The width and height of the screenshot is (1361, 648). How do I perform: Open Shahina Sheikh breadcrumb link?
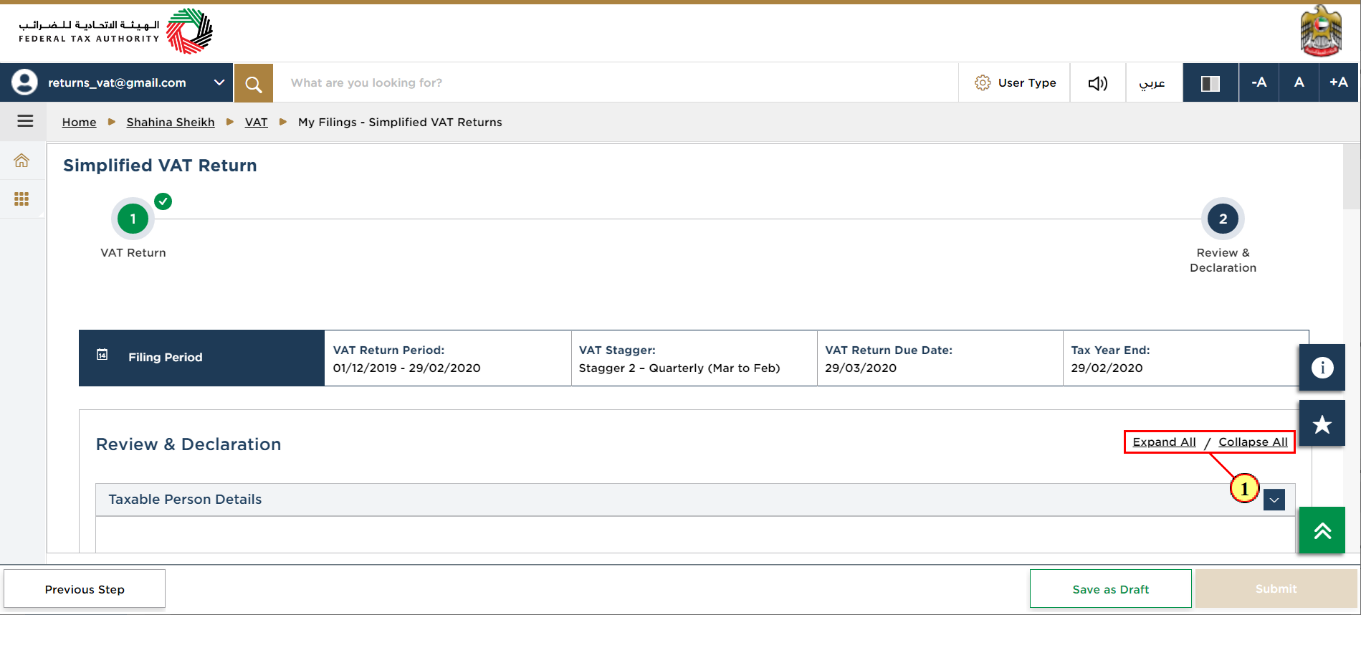point(170,122)
